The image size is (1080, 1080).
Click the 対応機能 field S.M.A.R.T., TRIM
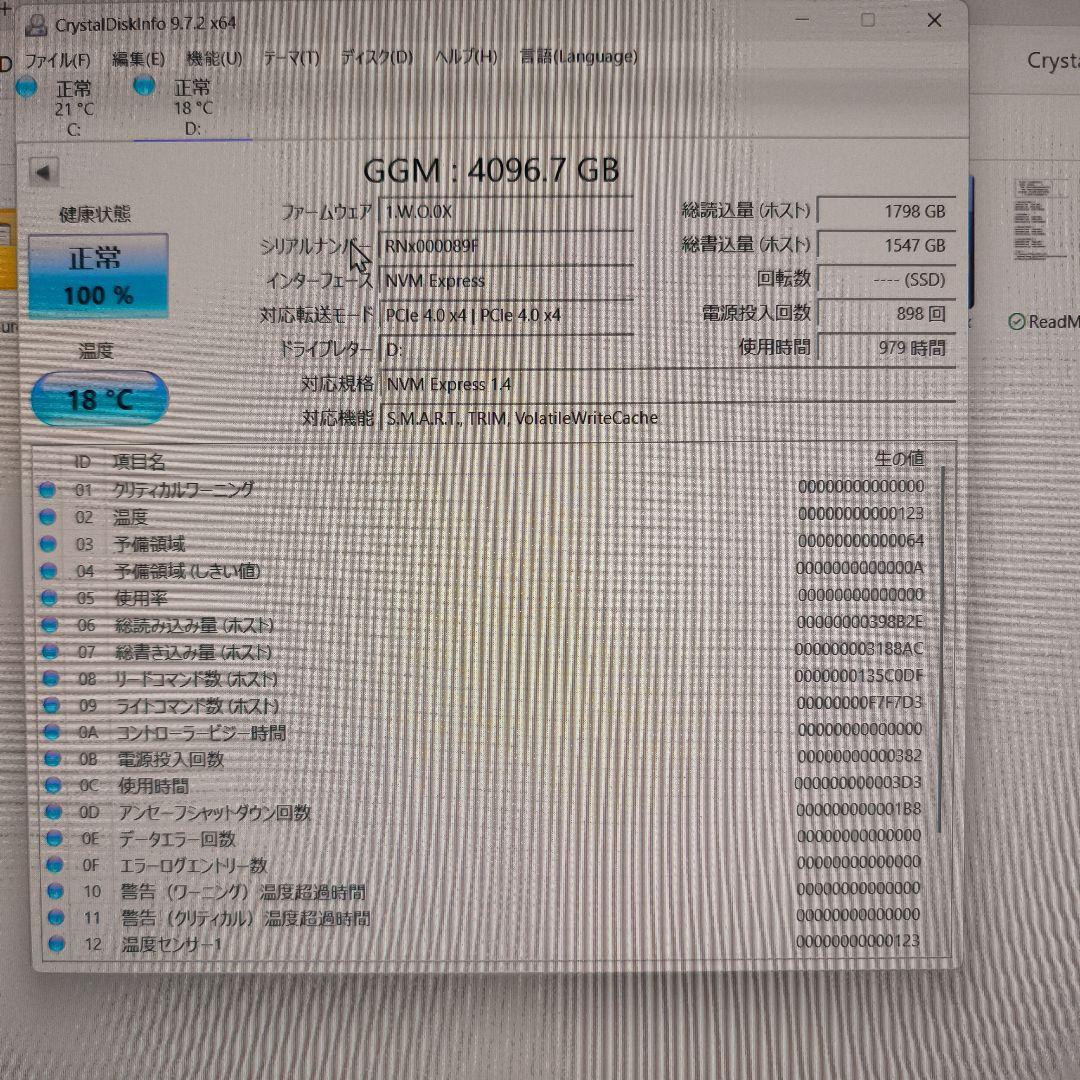click(667, 418)
